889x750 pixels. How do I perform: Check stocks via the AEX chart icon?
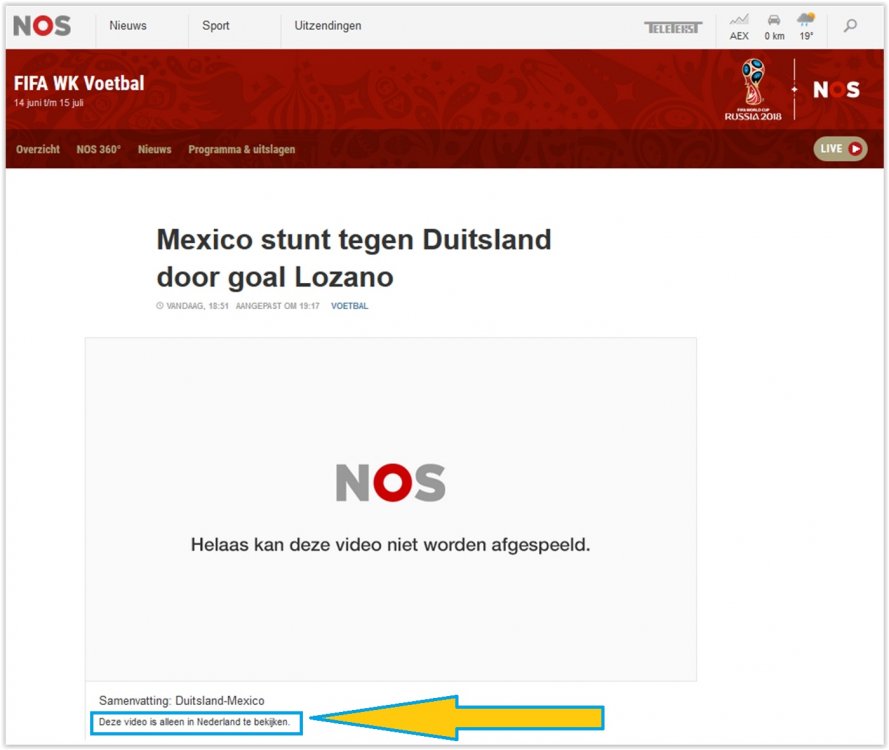[739, 27]
